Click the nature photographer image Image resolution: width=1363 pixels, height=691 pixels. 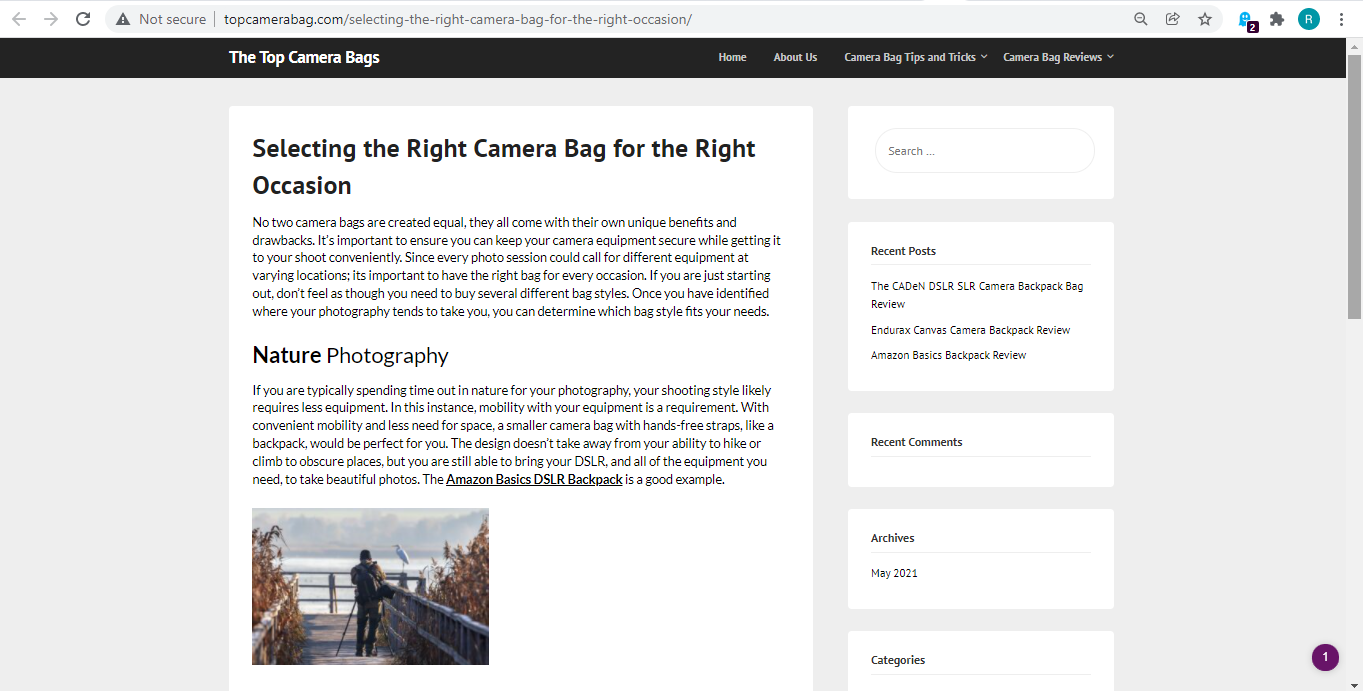pos(370,586)
